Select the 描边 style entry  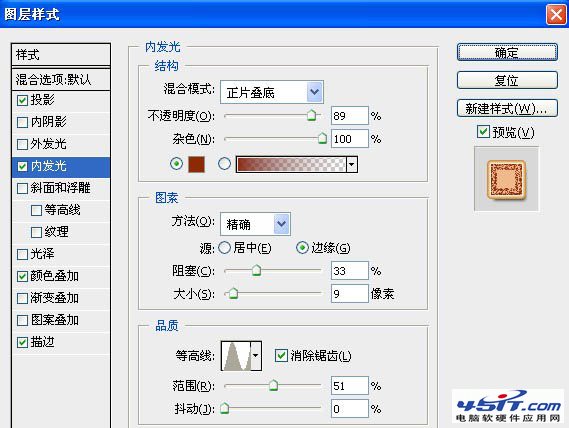[x=61, y=342]
